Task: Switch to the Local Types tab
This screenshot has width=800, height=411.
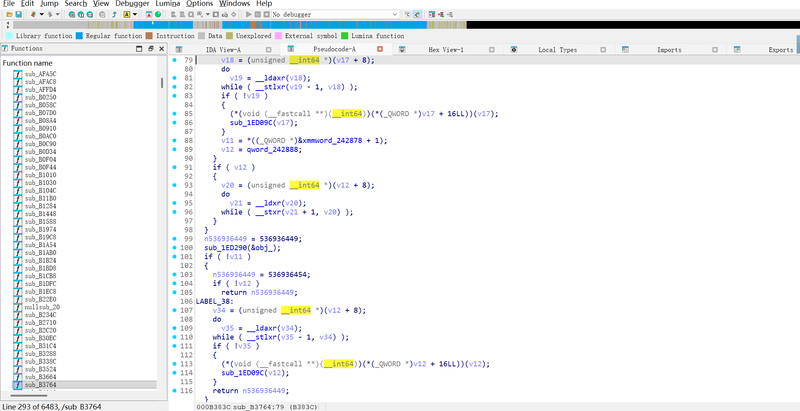Action: tap(558, 49)
